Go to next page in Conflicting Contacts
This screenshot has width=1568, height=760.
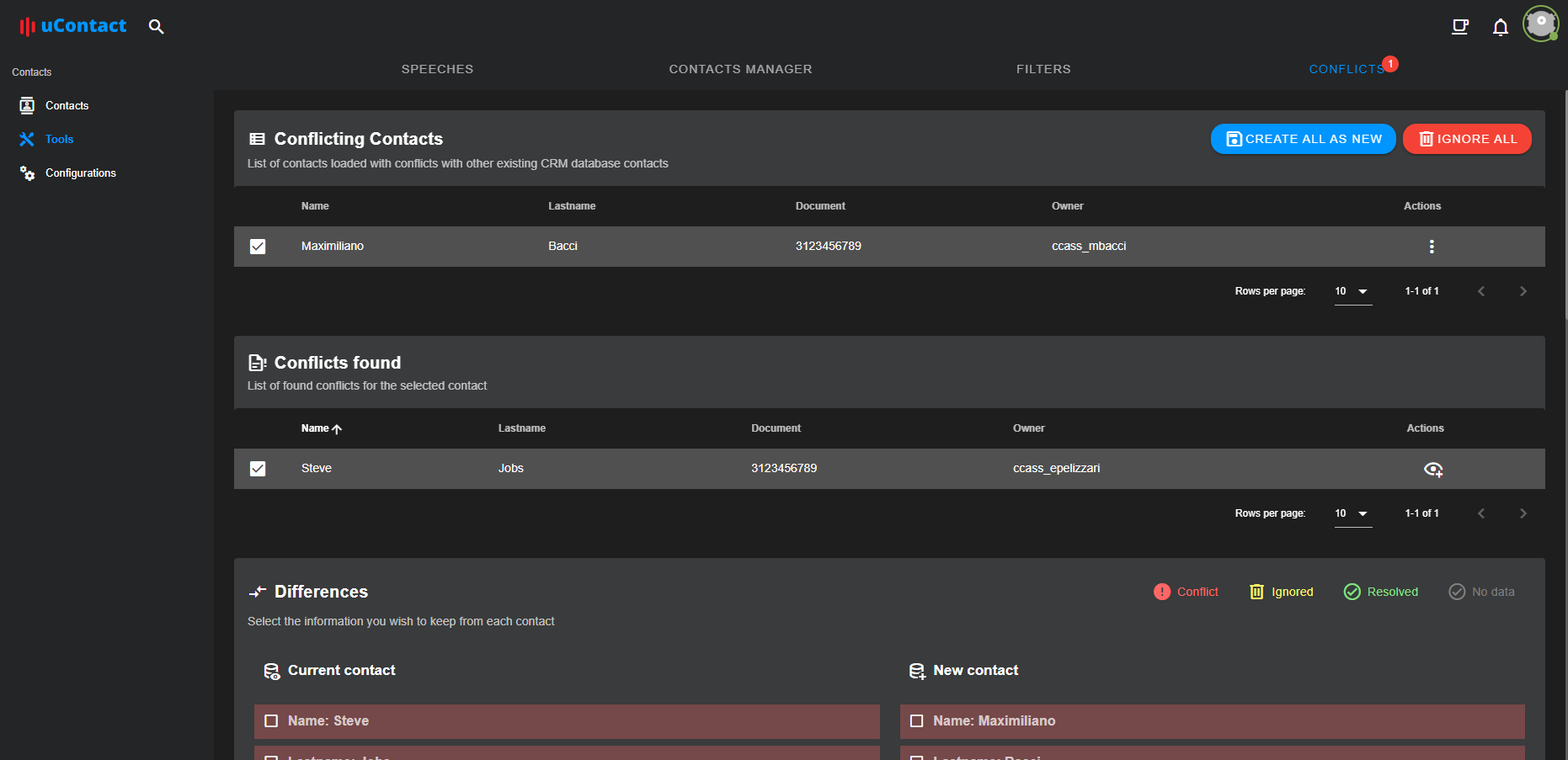tap(1523, 291)
